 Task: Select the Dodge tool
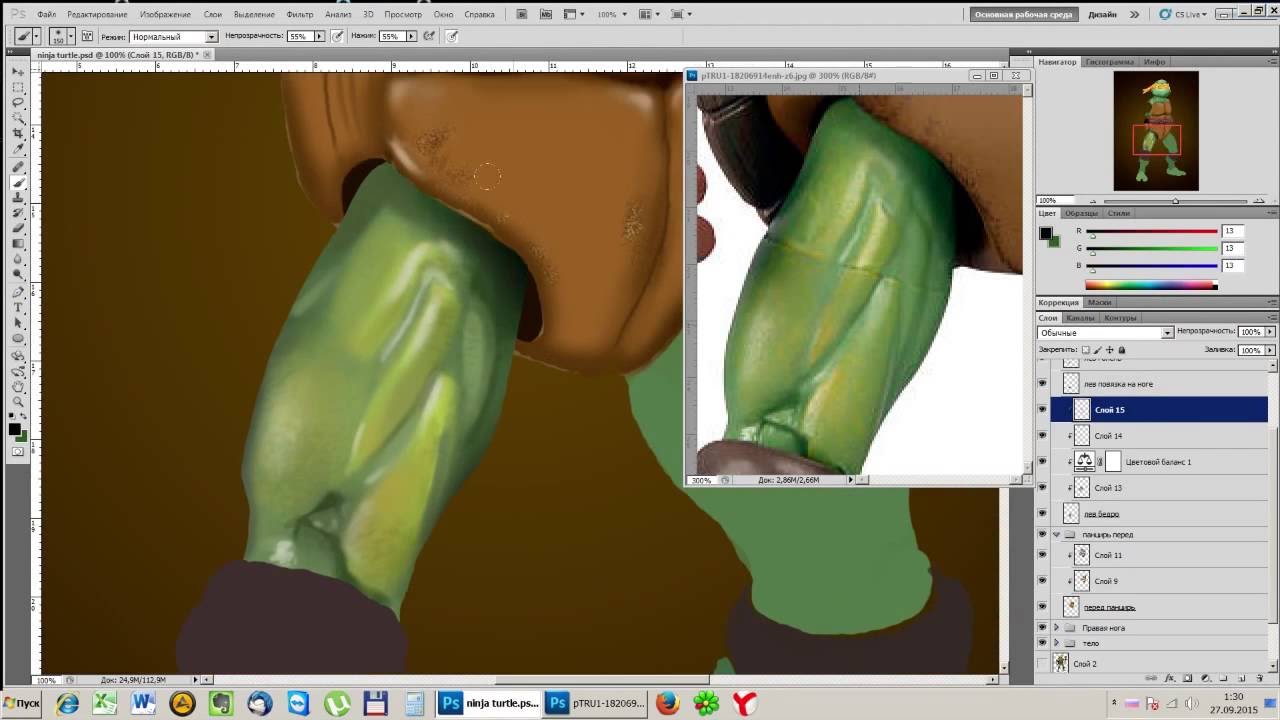pyautogui.click(x=18, y=274)
